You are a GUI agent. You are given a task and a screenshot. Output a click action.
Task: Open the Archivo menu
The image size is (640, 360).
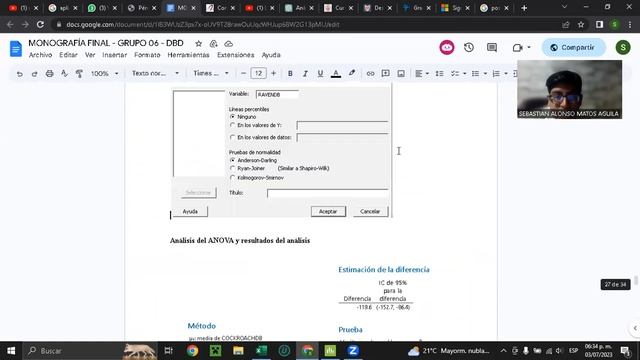40,55
